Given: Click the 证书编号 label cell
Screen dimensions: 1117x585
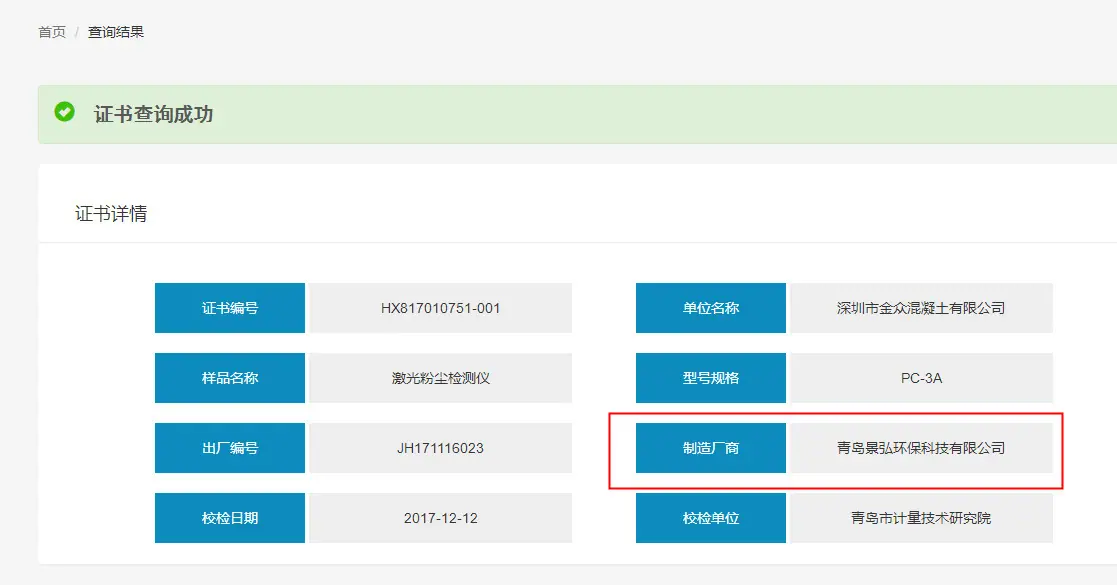Looking at the screenshot, I should click(229, 308).
